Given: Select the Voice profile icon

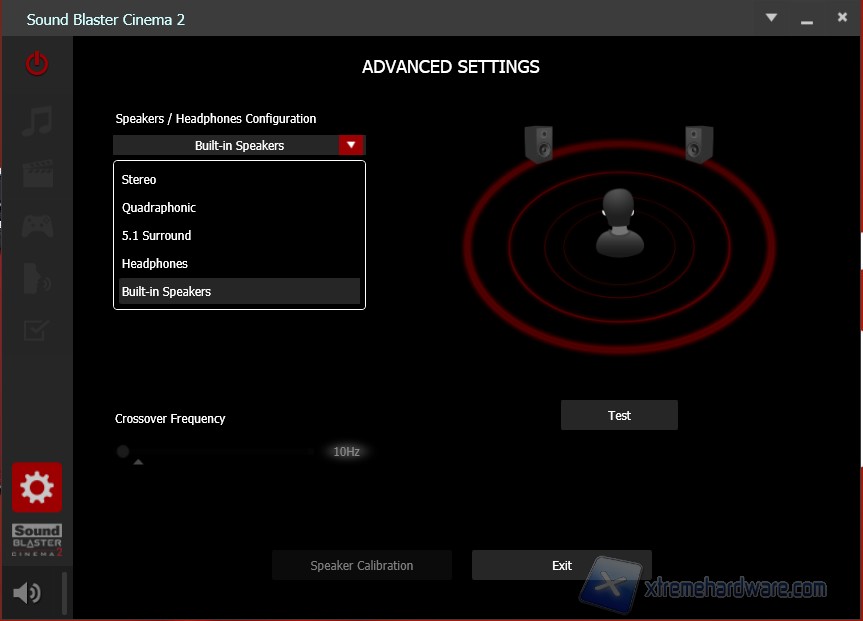Looking at the screenshot, I should (x=37, y=279).
